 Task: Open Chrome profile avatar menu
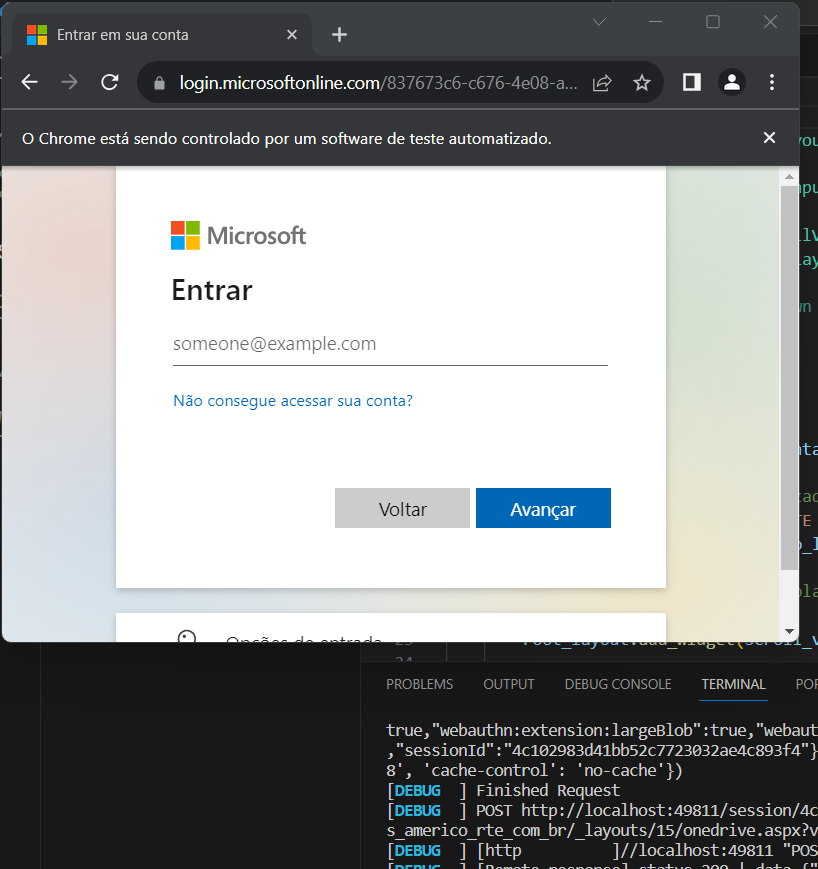732,83
